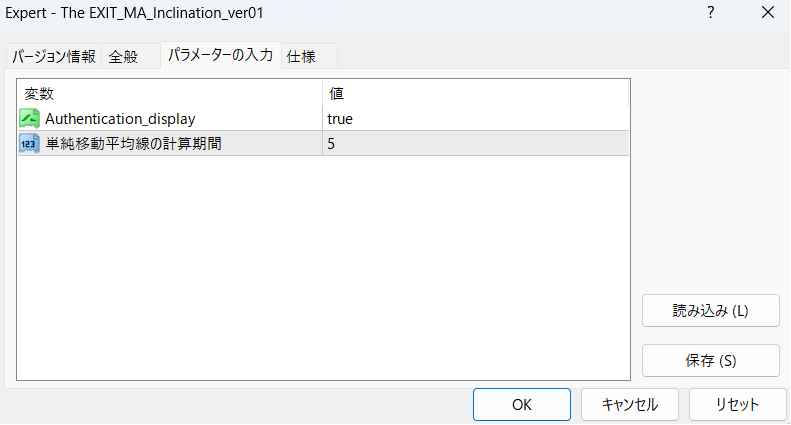This screenshot has width=791, height=425.
Task: Select the パラメーターの入力 tab
Action: click(x=220, y=56)
